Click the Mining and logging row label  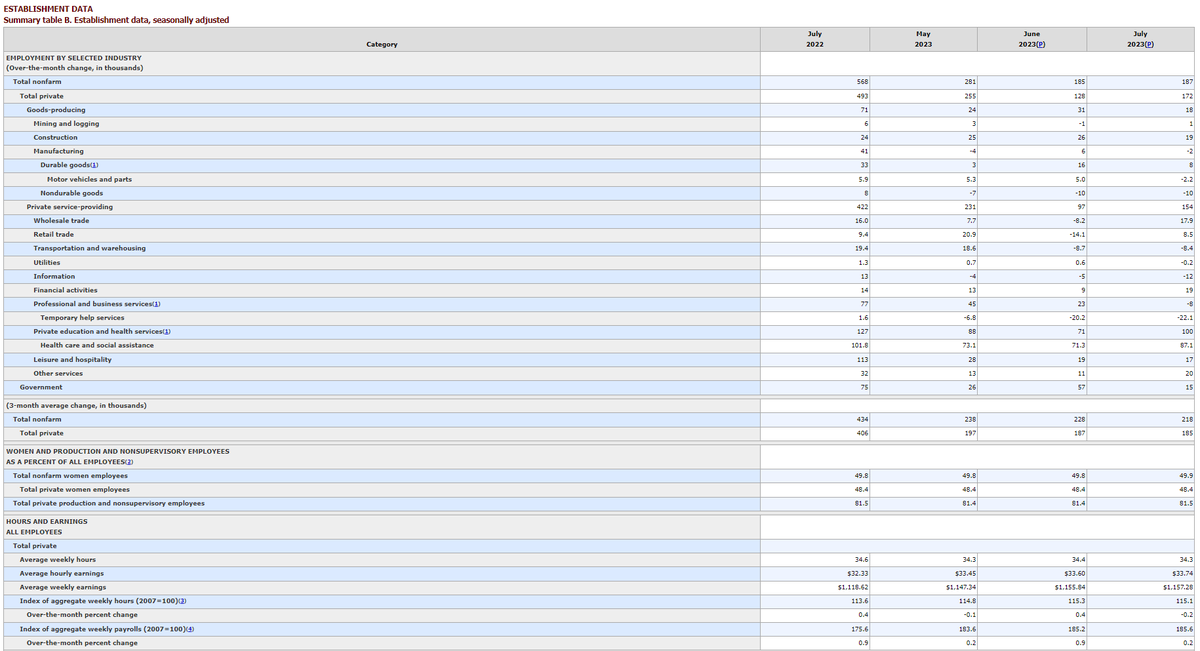point(66,123)
